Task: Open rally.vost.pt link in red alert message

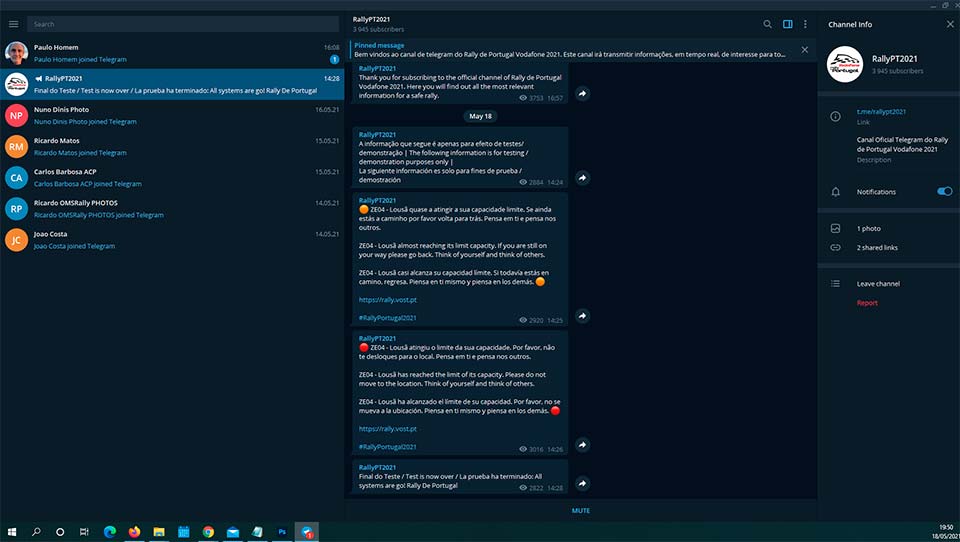Action: pos(388,429)
